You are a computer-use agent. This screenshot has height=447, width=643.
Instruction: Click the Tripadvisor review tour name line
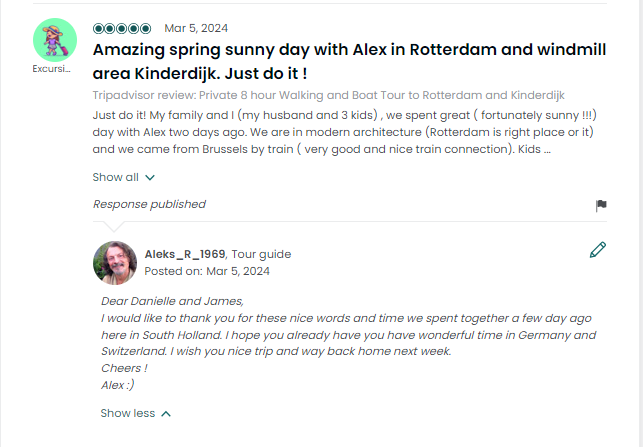click(x=328, y=95)
